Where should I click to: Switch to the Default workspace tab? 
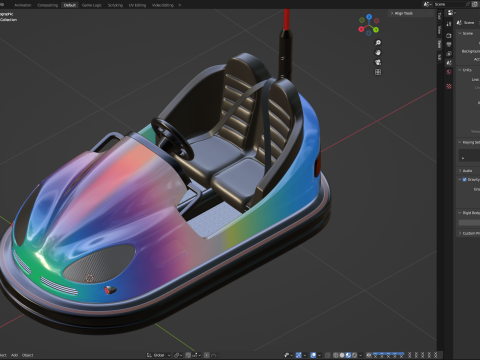70,5
